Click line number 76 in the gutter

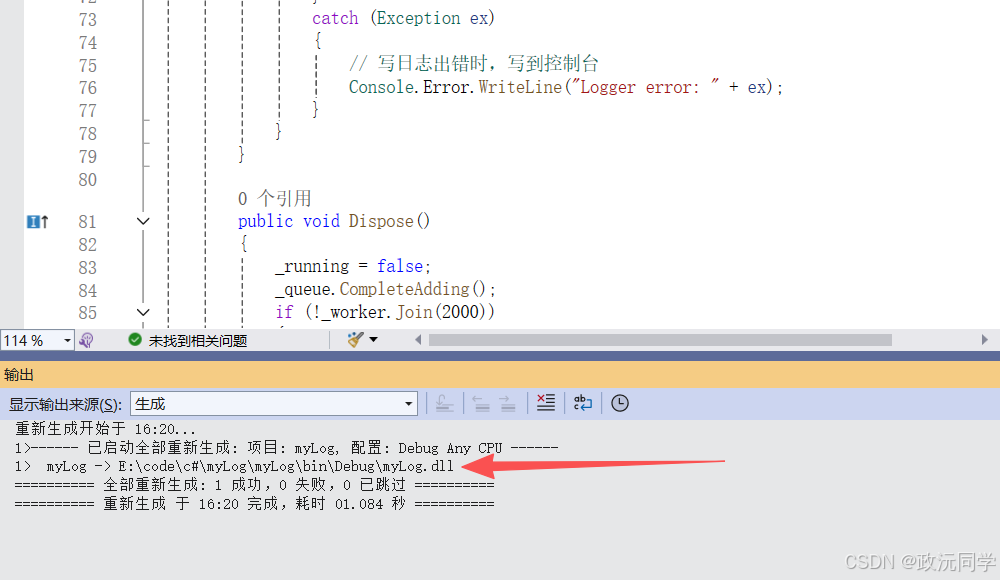tap(87, 88)
